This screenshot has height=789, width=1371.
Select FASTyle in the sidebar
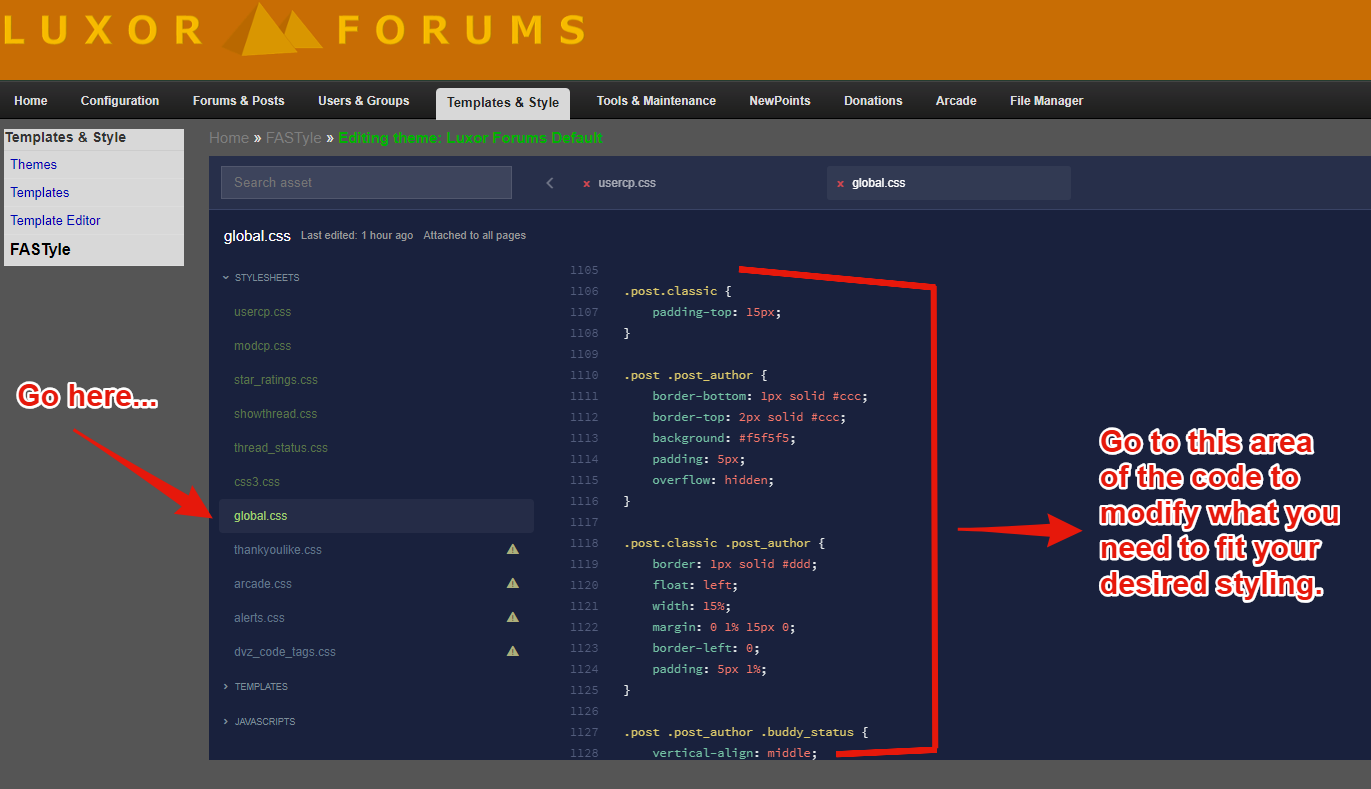pos(41,250)
